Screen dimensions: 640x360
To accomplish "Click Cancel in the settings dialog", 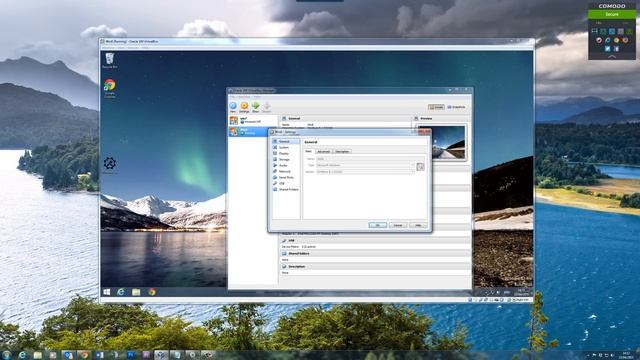I will pos(398,225).
